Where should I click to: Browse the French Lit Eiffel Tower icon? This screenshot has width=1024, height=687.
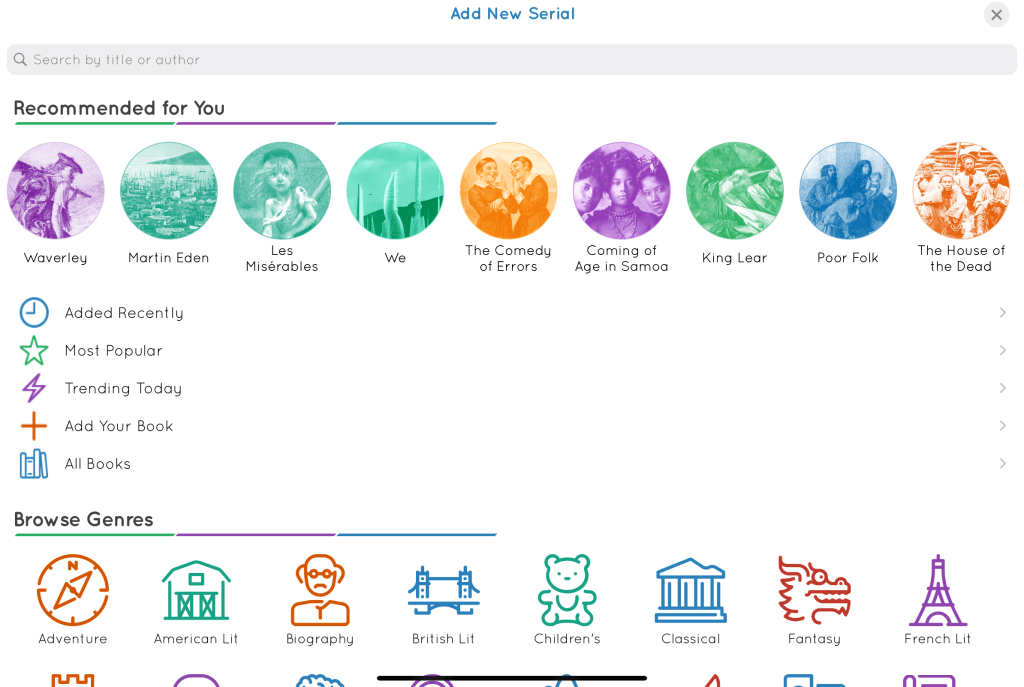[937, 590]
